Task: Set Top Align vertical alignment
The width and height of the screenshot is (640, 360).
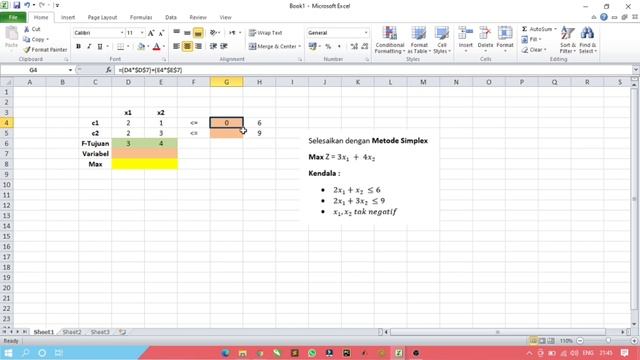Action: [176, 33]
